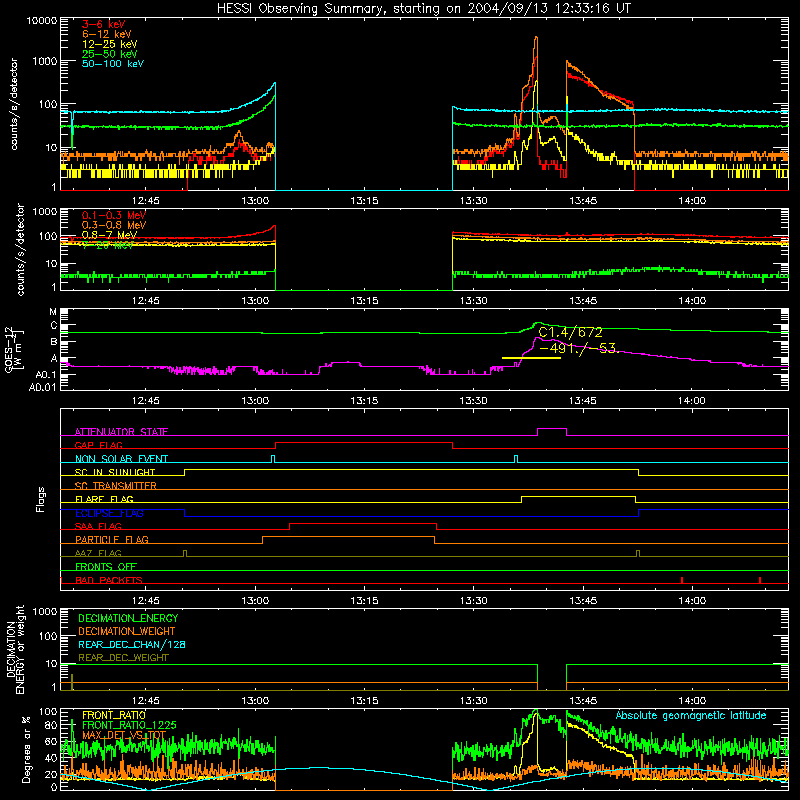Click the vertical Flags axis label
The image size is (800, 800).
[x=41, y=499]
